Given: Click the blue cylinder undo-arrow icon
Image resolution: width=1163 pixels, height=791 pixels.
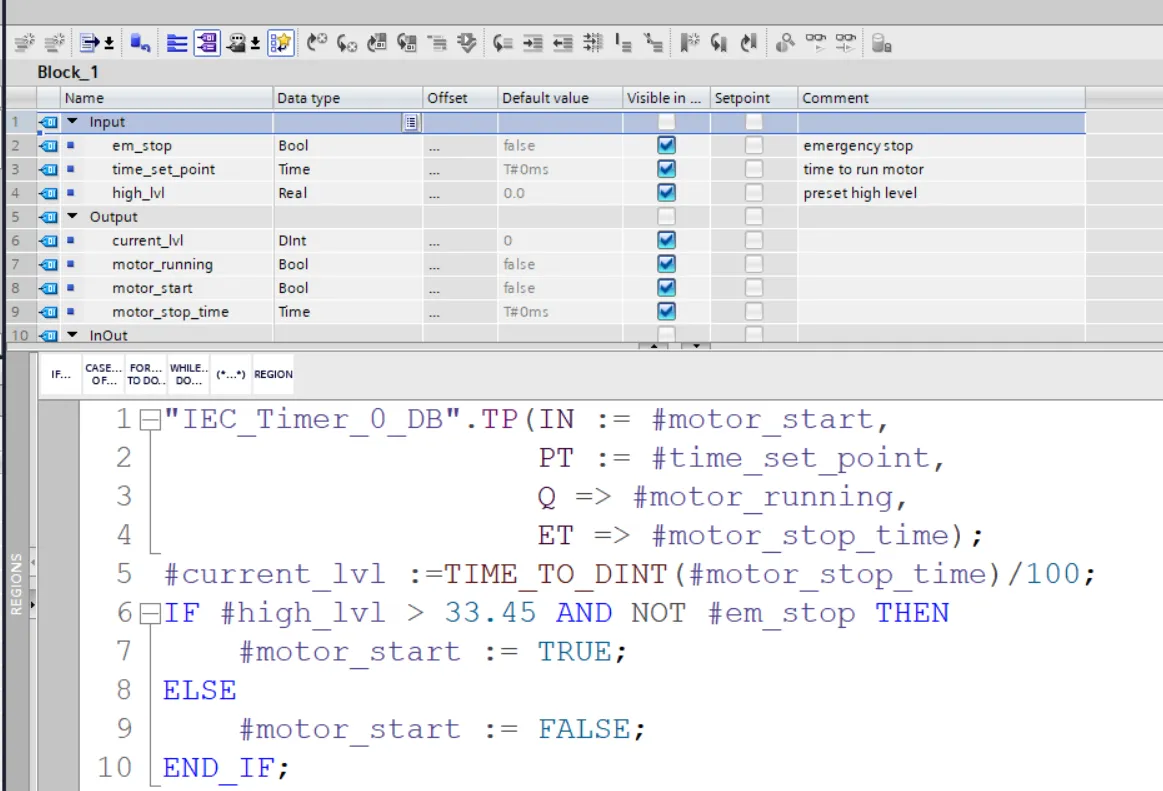Looking at the screenshot, I should pos(140,43).
